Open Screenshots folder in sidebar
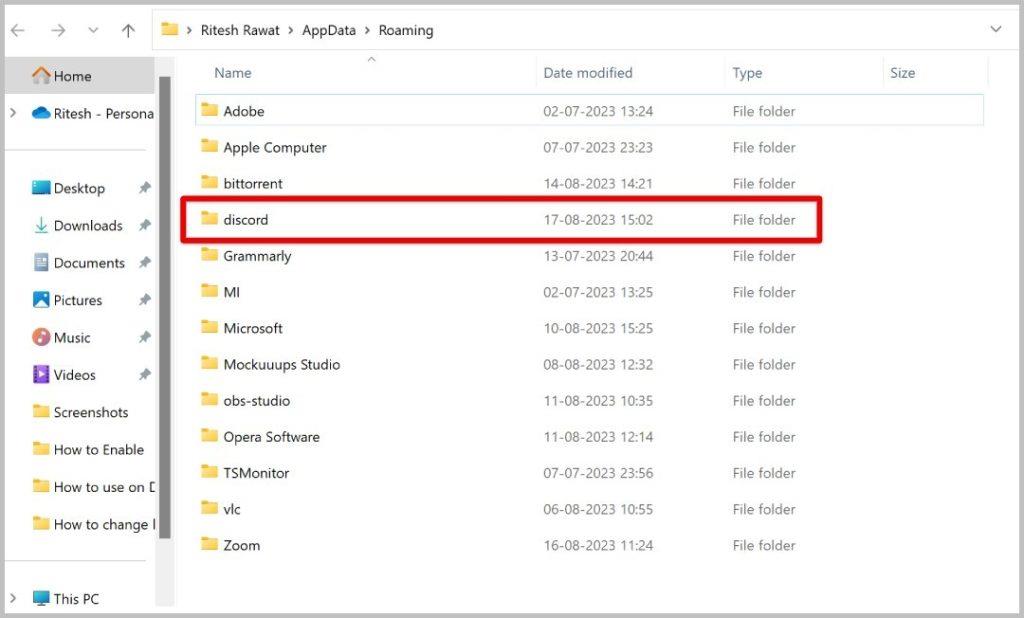The image size is (1024, 618). [x=80, y=412]
